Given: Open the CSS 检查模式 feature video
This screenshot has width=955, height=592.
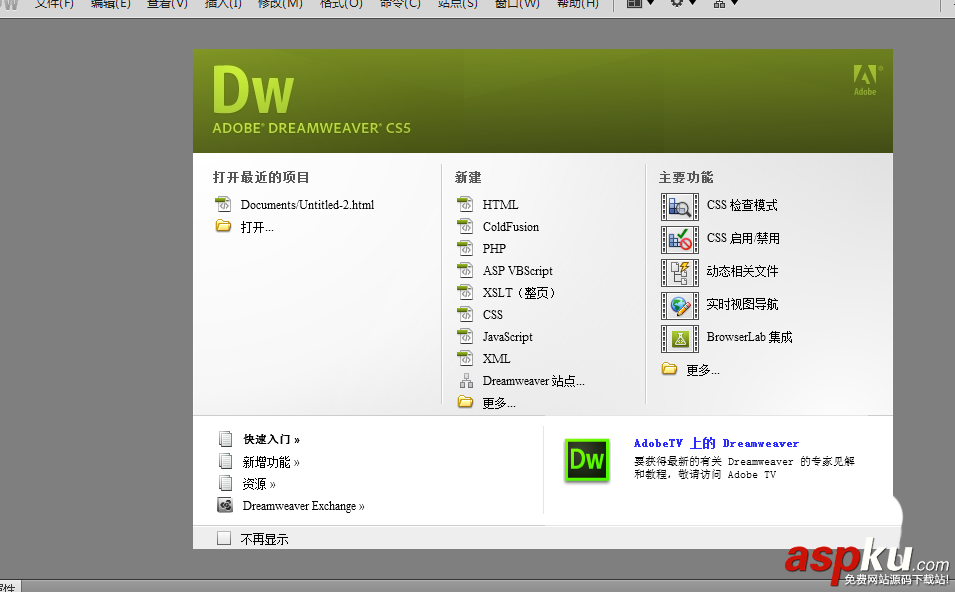Looking at the screenshot, I should 742,205.
